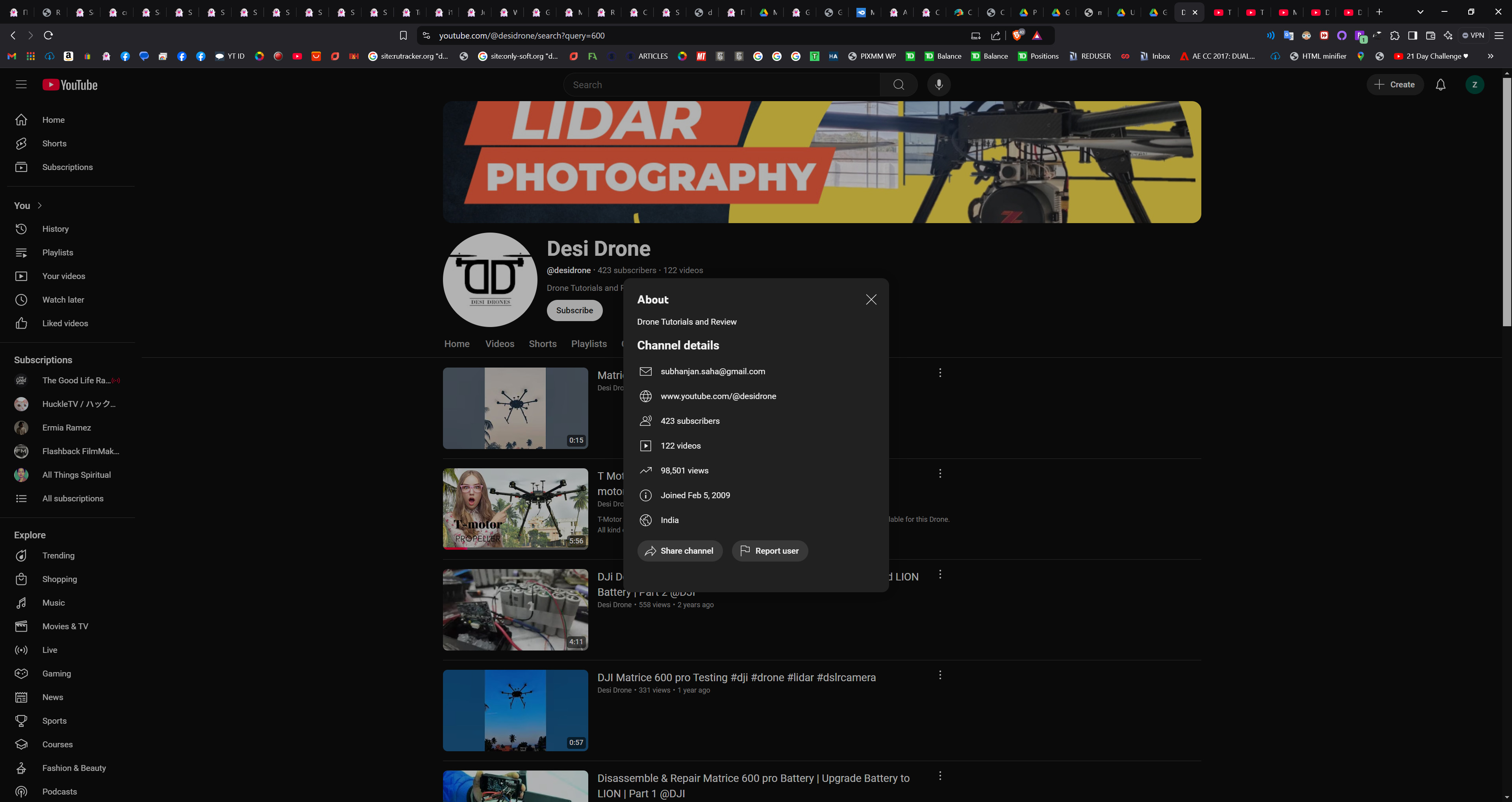Close the About dialog
The image size is (1512, 802).
(x=871, y=300)
